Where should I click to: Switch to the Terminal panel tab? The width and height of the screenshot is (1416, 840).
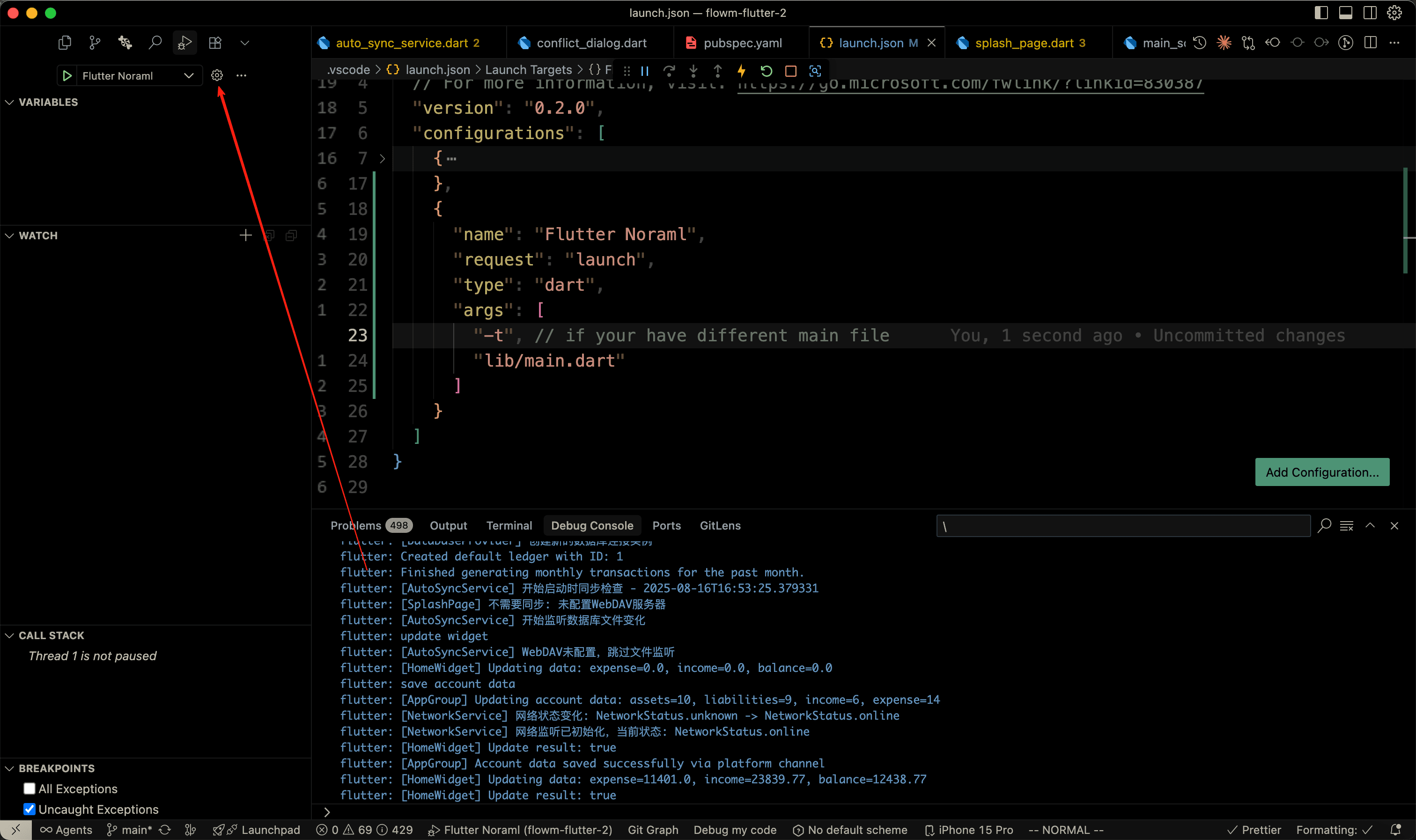(509, 525)
